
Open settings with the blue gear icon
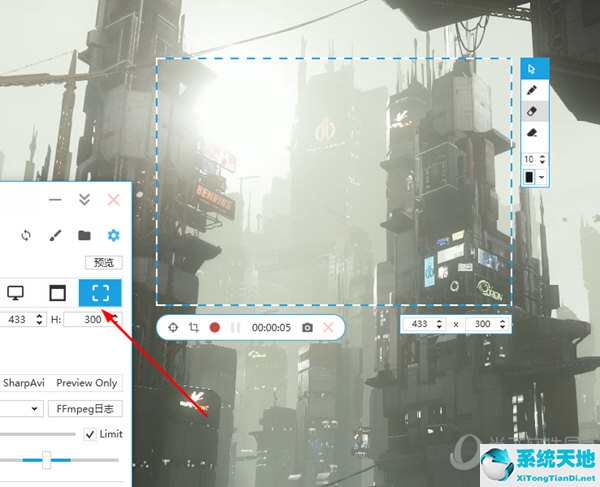(113, 235)
